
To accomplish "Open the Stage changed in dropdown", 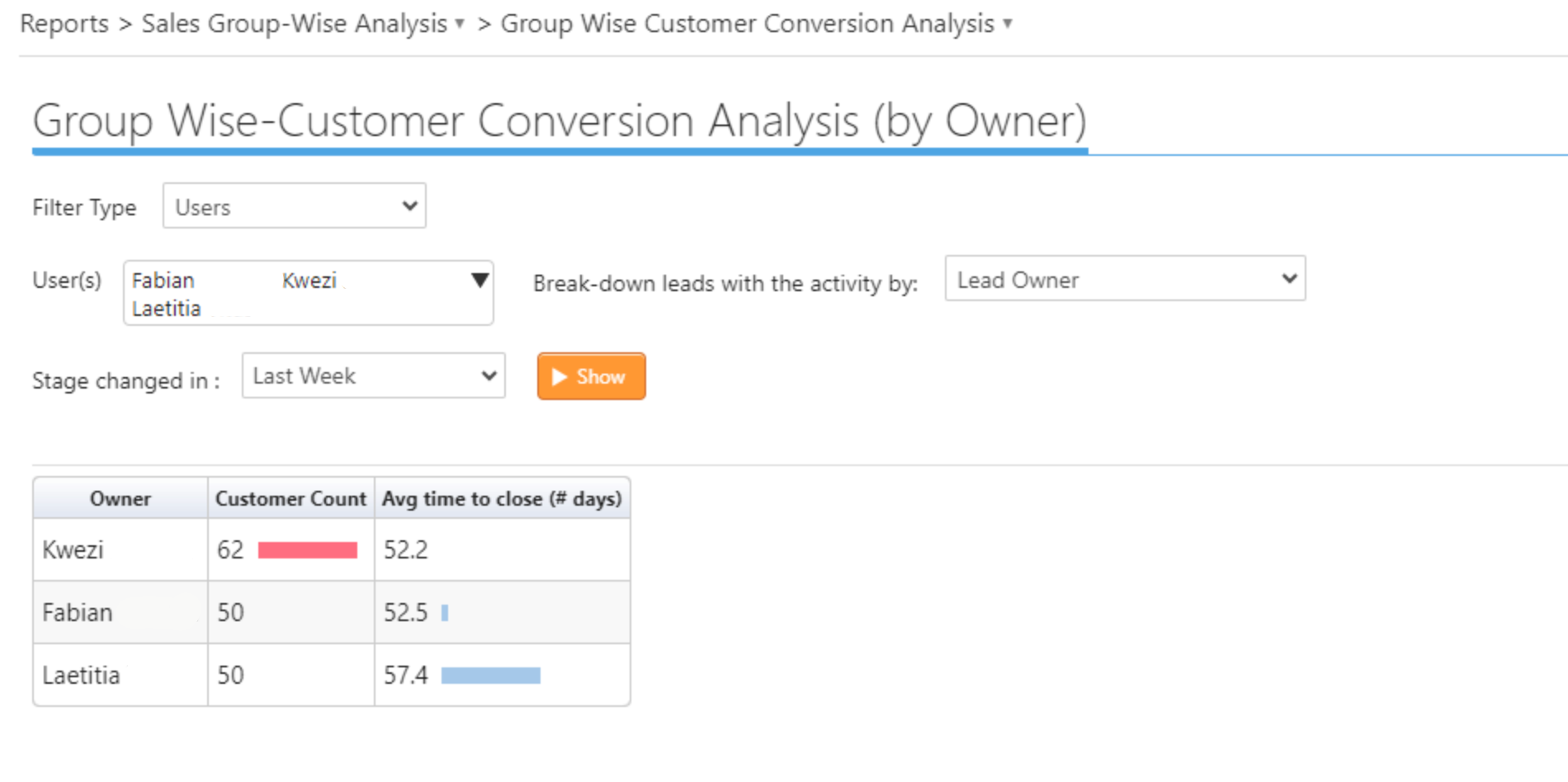I will click(x=373, y=376).
